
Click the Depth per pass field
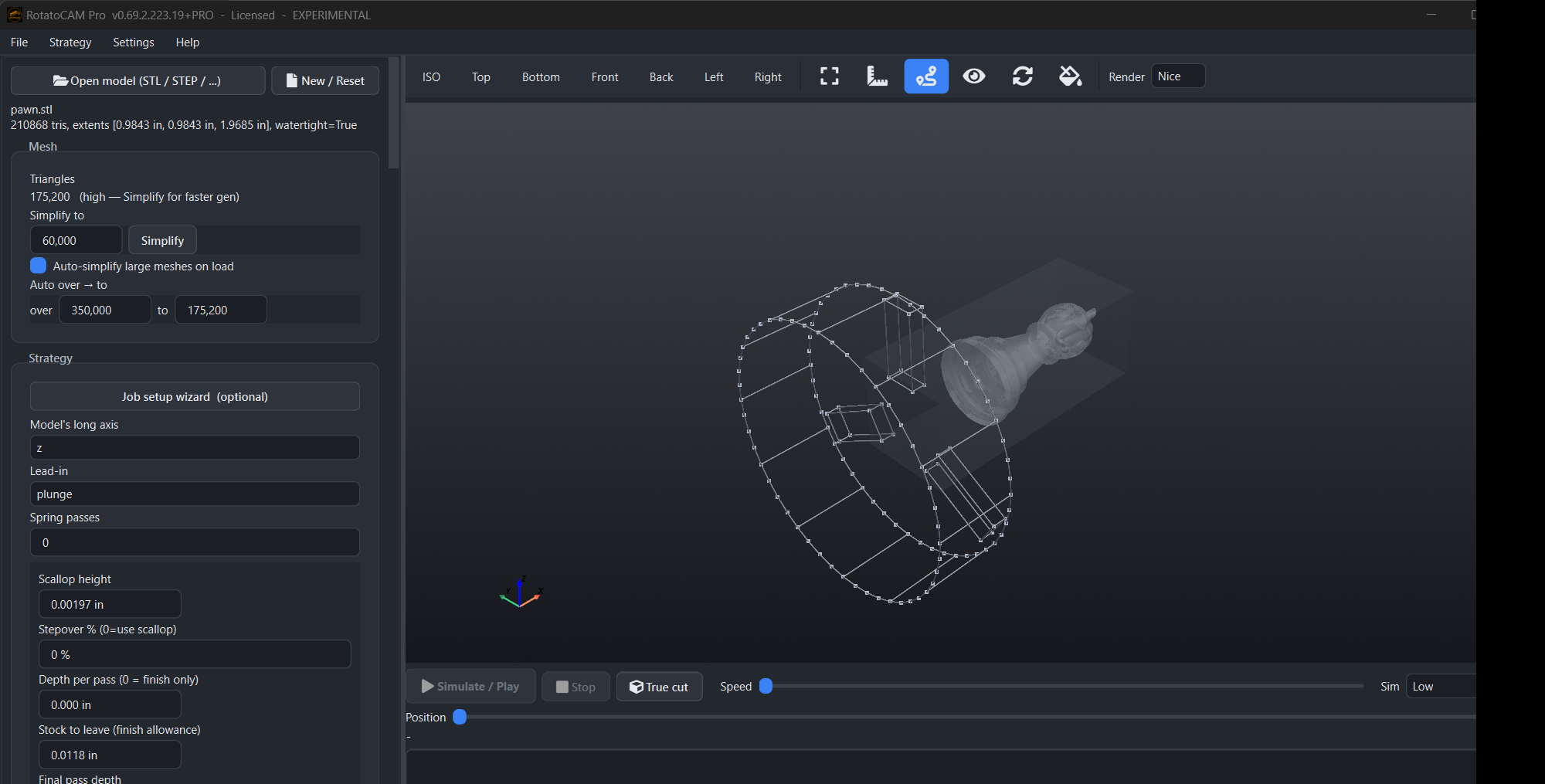[110, 704]
